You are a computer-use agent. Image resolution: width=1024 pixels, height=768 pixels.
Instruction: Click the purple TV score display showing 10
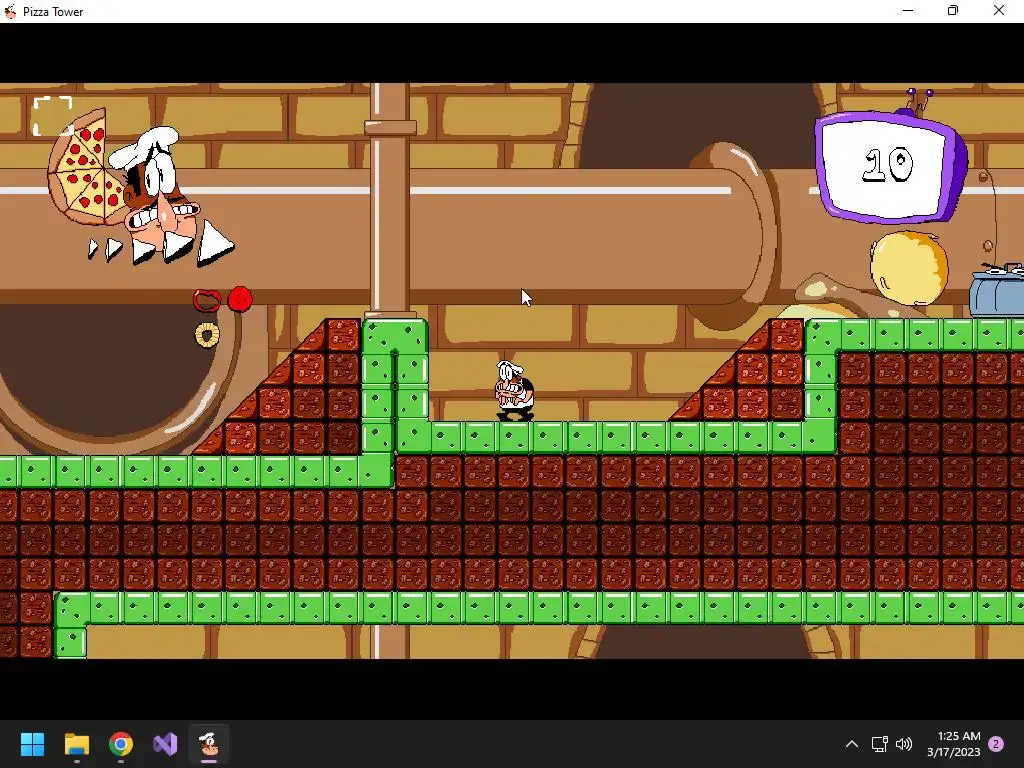coord(891,167)
